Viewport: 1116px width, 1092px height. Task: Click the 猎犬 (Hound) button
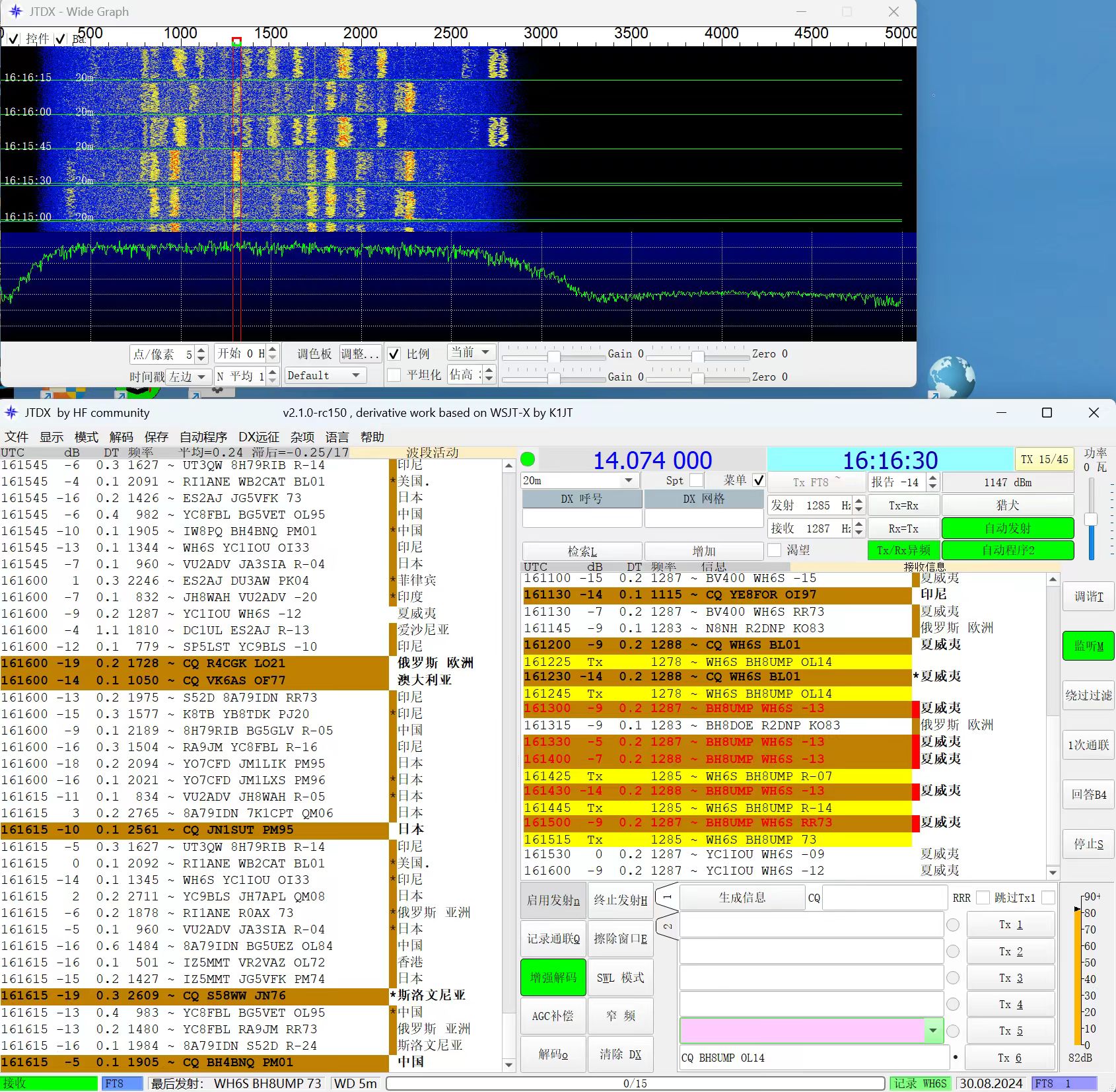(1008, 505)
